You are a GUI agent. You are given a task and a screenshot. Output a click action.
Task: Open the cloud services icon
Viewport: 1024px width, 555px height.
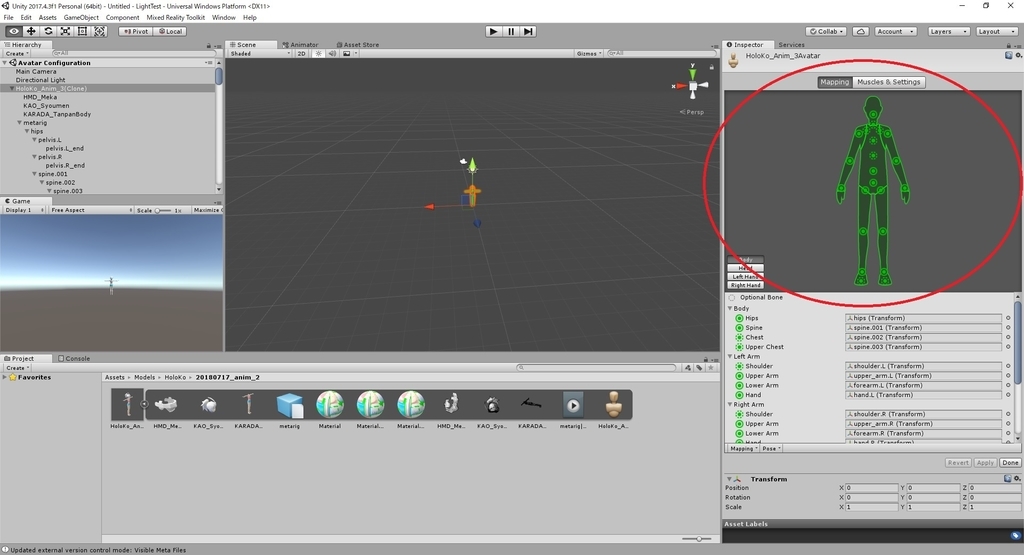[x=861, y=31]
